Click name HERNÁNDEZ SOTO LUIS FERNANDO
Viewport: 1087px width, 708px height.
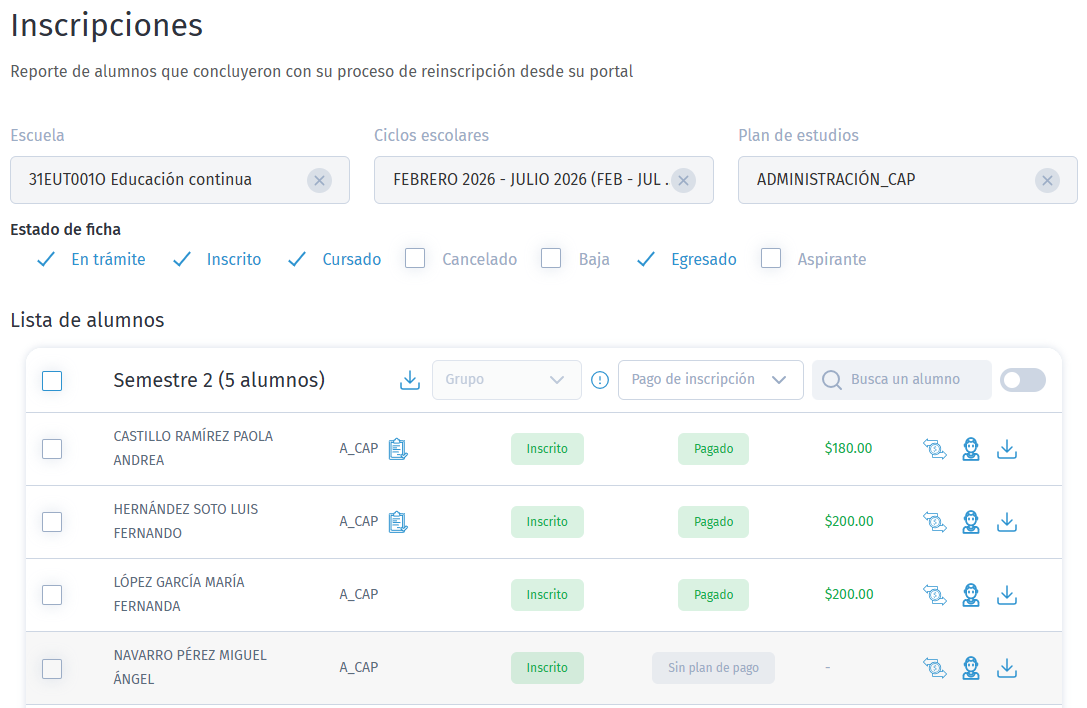point(186,521)
